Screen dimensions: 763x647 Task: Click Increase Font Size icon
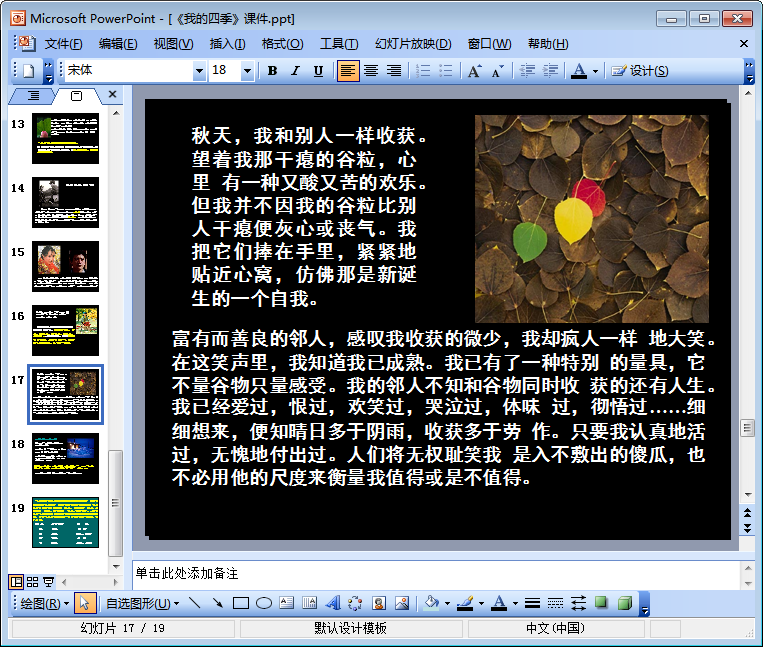click(x=474, y=71)
